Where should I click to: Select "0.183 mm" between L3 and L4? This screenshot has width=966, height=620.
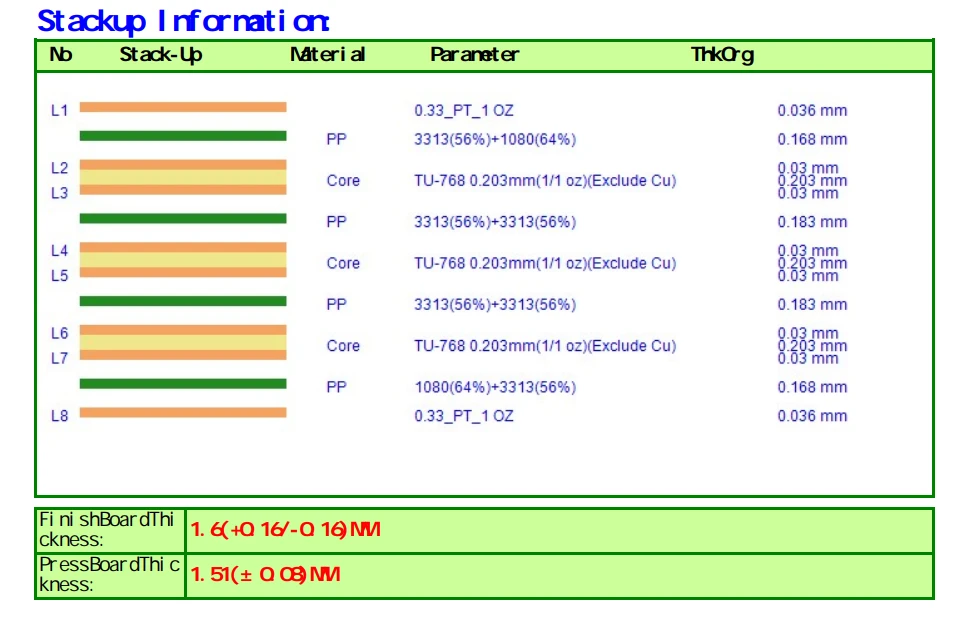(x=812, y=222)
